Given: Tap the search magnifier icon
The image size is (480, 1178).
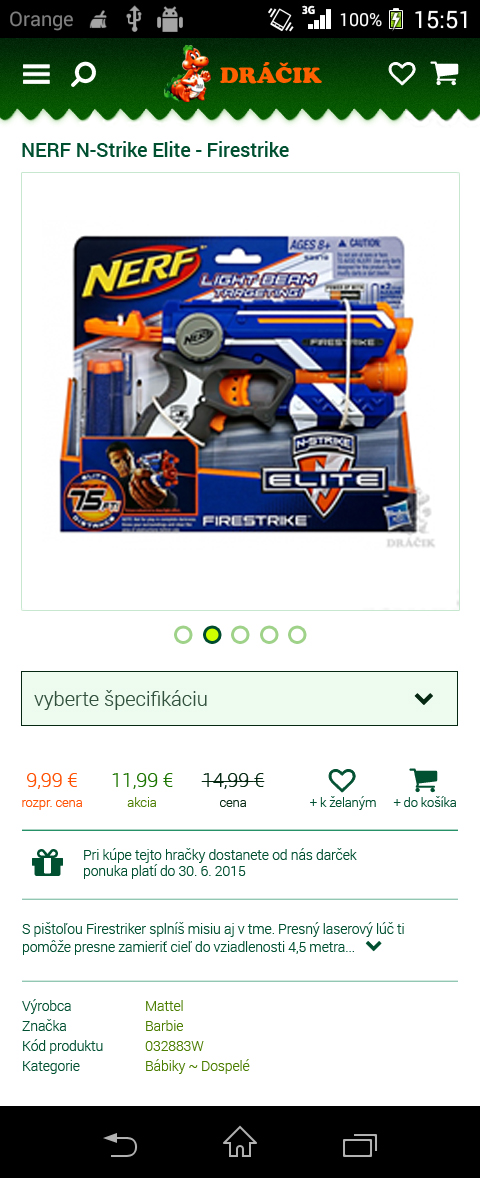Looking at the screenshot, I should click(83, 74).
